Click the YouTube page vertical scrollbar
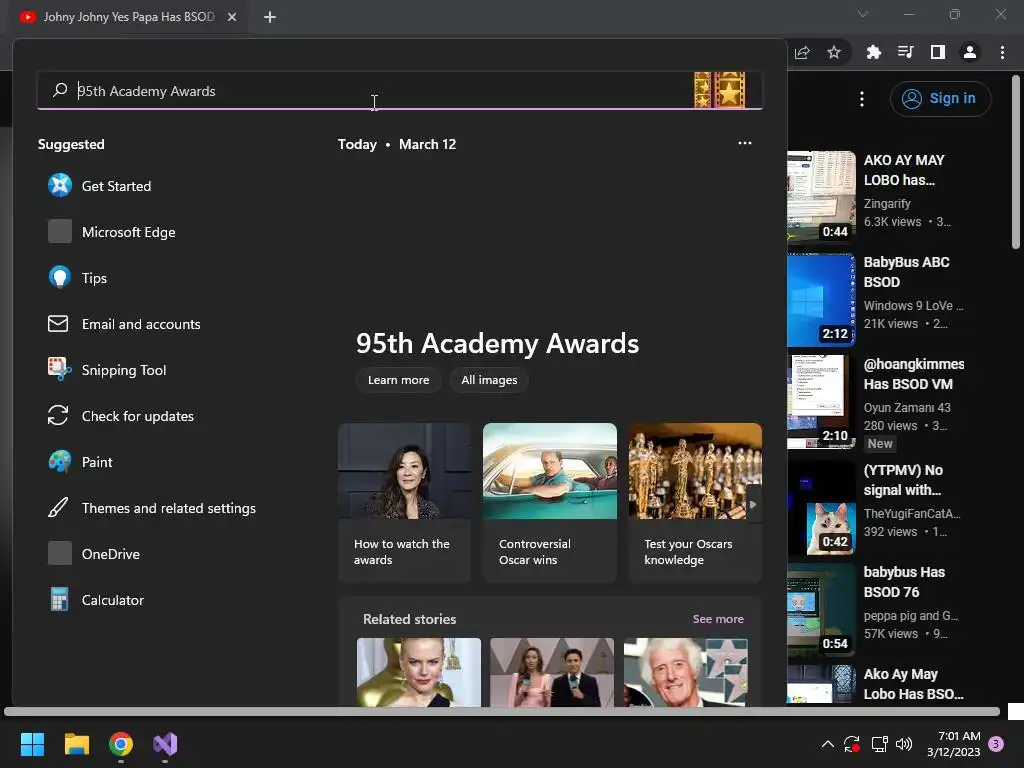The height and width of the screenshot is (768, 1024). 1016,162
